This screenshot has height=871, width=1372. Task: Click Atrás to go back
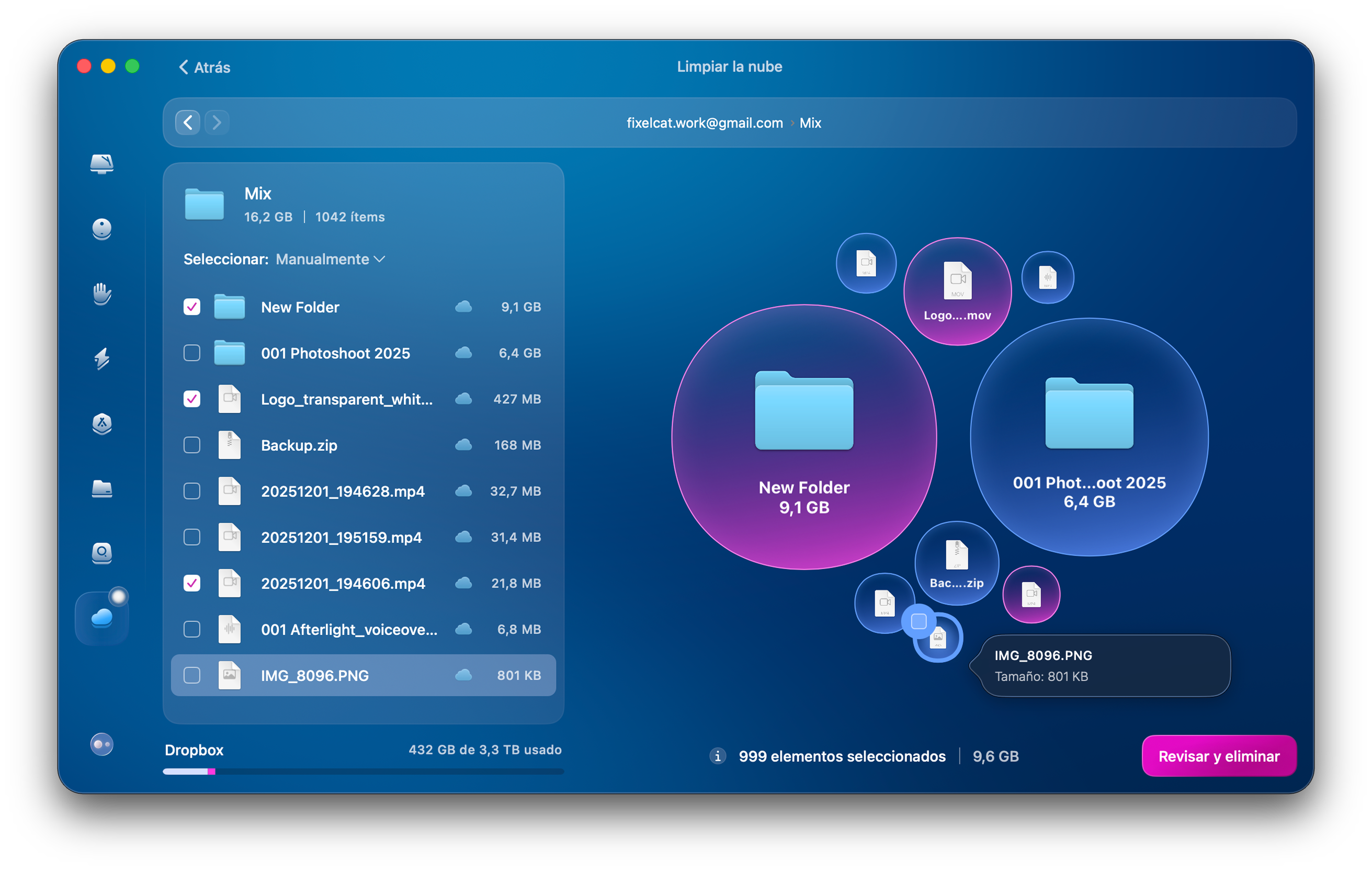pos(203,66)
